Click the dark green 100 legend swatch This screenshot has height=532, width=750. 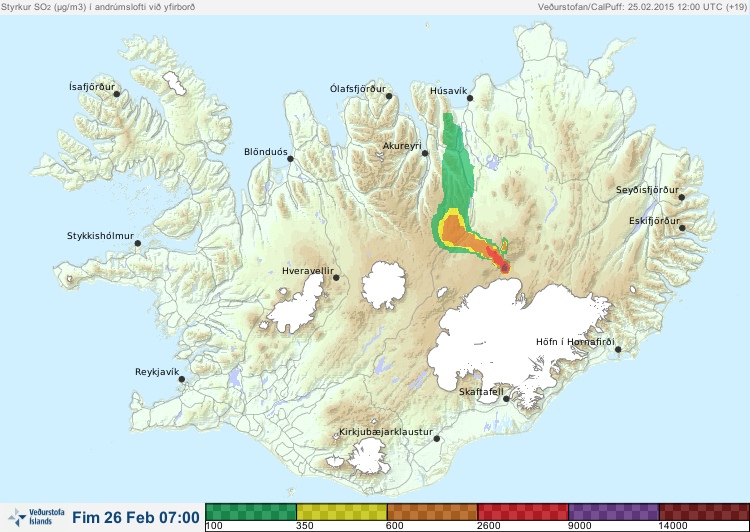coord(251,512)
